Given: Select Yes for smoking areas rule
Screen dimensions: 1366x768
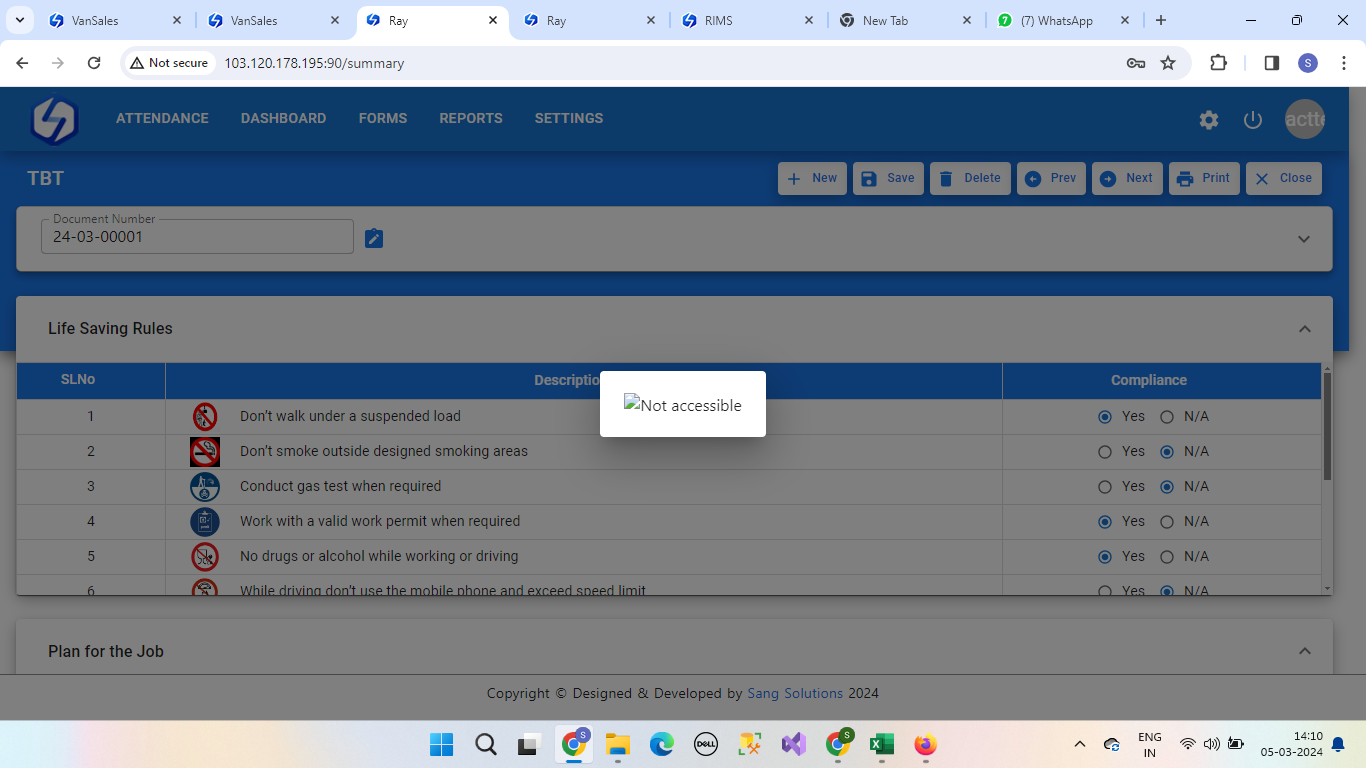Looking at the screenshot, I should 1105,452.
